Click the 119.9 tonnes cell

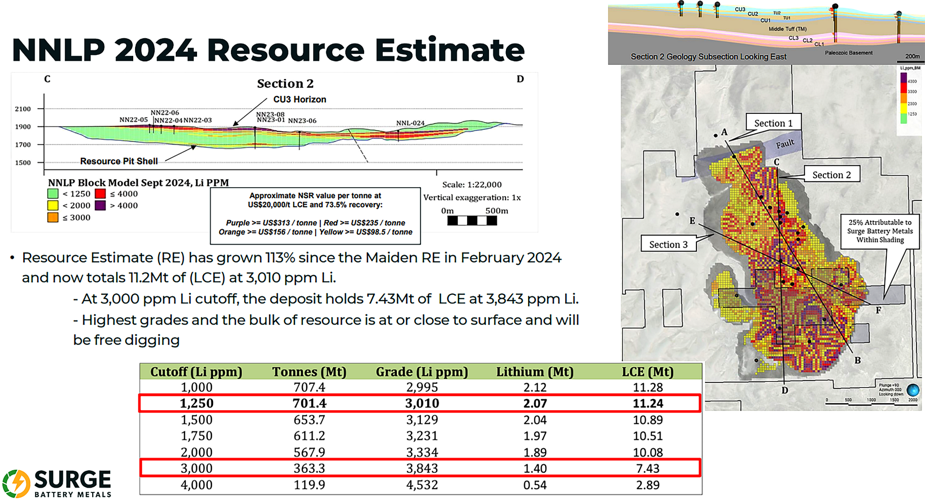click(310, 485)
